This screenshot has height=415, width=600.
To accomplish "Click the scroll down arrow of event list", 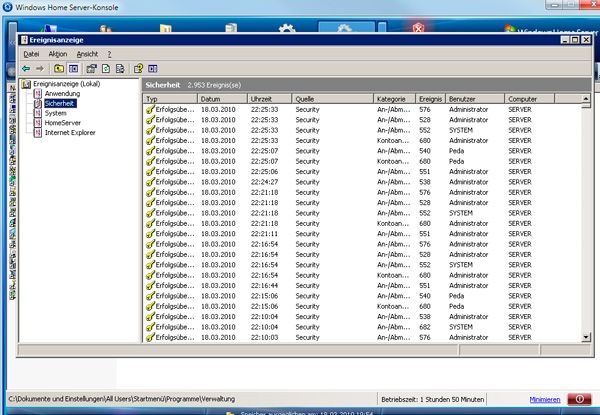I will [x=586, y=337].
